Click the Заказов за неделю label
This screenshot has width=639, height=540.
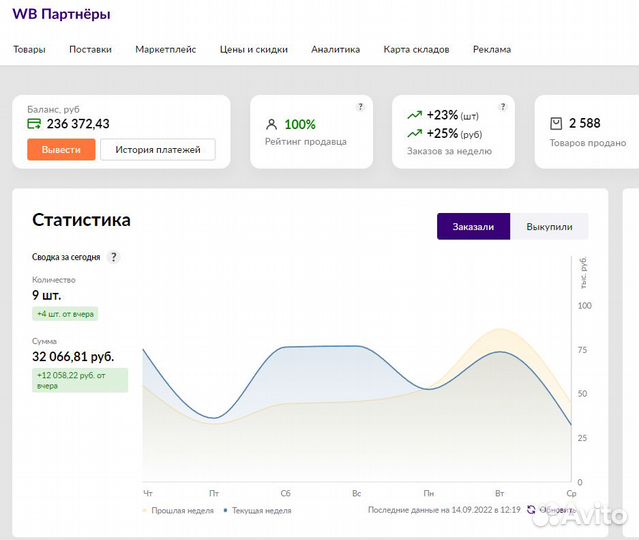point(450,151)
